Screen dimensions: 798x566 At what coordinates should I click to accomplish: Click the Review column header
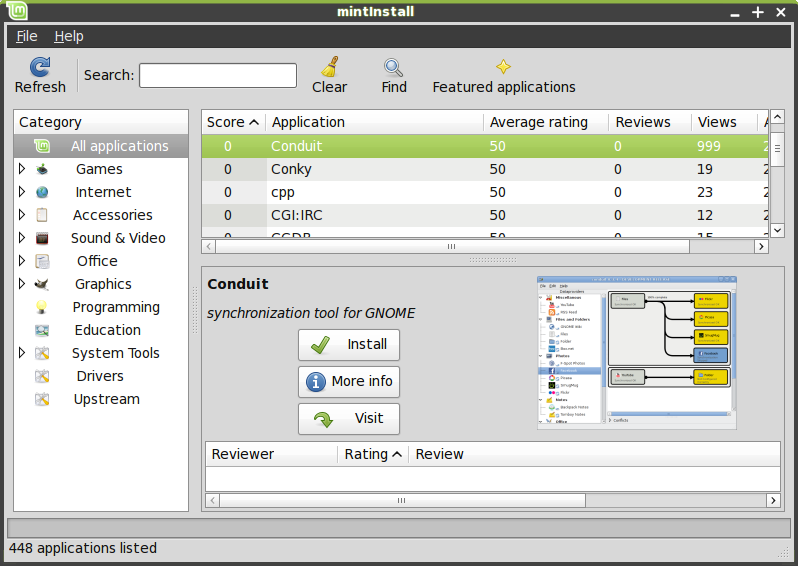[x=594, y=454]
